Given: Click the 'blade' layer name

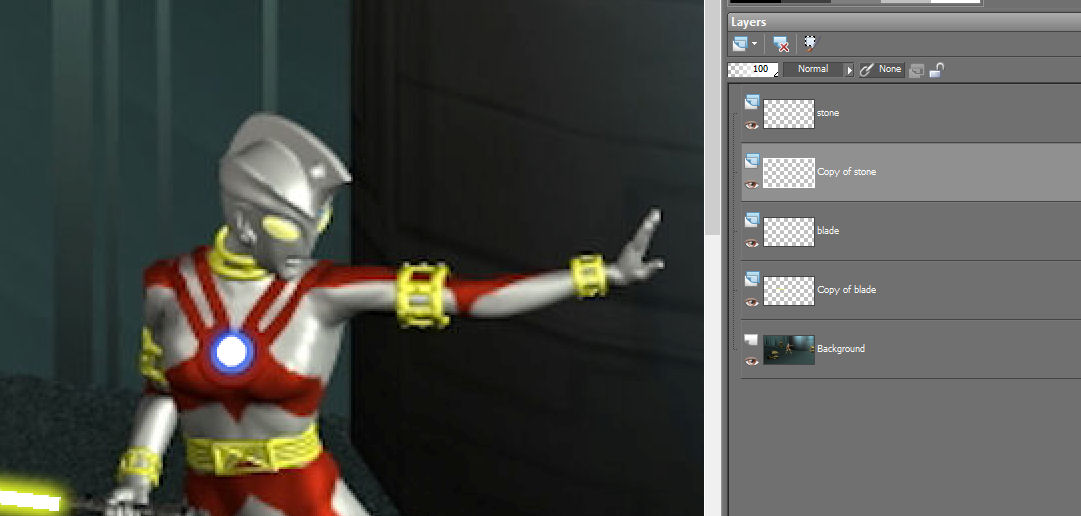Looking at the screenshot, I should pos(827,230).
